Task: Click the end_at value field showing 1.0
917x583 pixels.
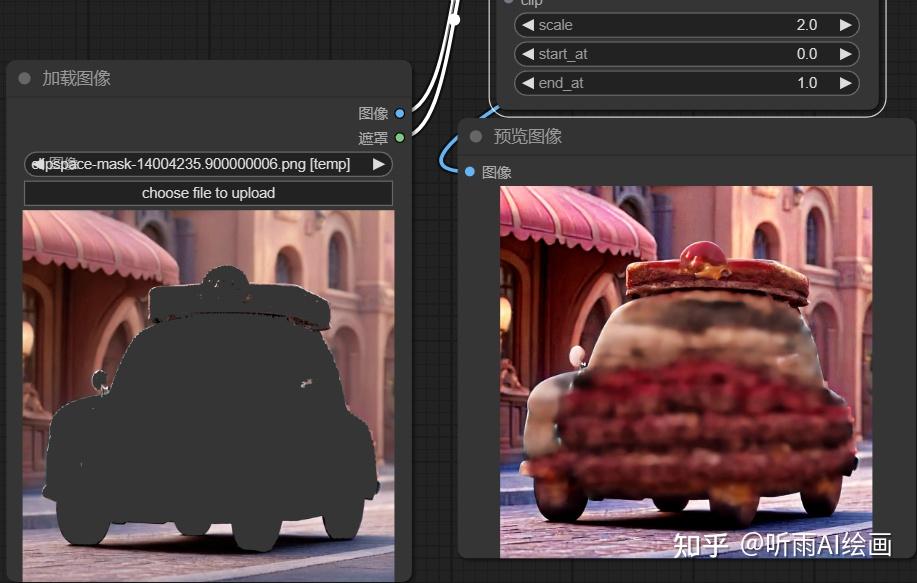Action: 687,83
